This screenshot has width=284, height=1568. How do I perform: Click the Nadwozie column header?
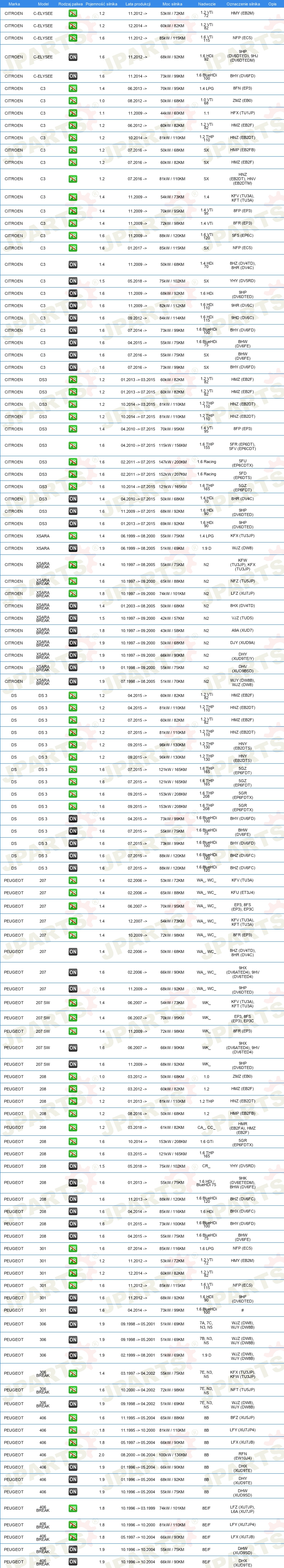(207, 4)
